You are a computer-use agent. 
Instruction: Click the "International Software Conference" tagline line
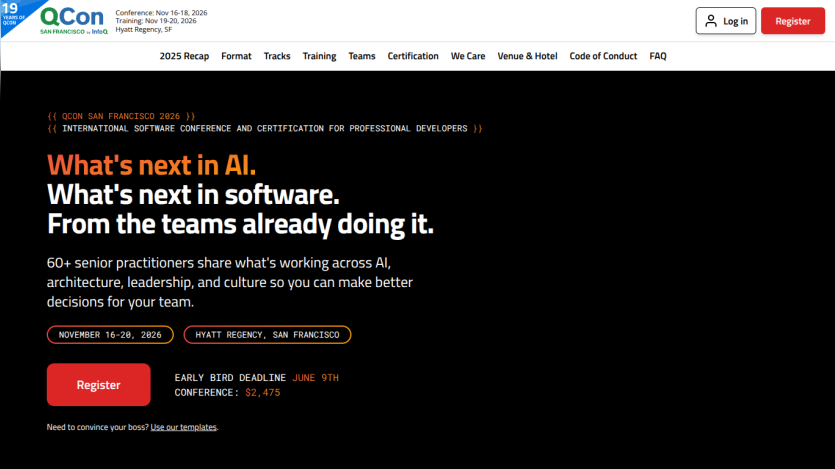coord(265,128)
